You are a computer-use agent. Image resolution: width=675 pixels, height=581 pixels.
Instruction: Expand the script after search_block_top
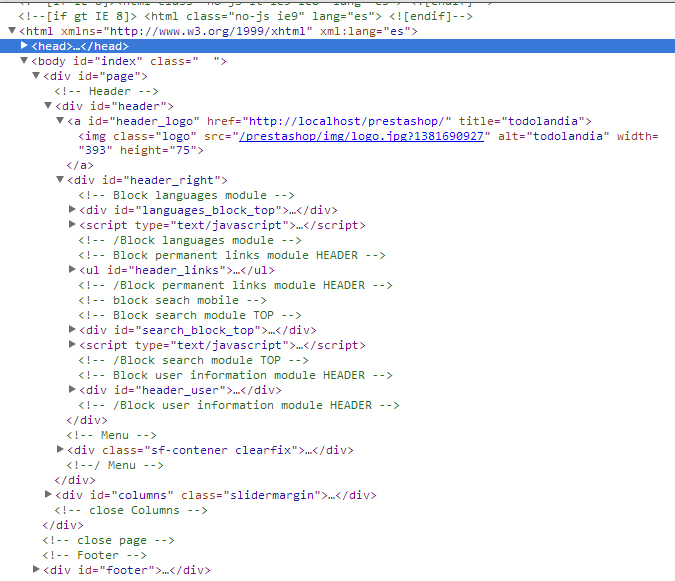click(72, 344)
